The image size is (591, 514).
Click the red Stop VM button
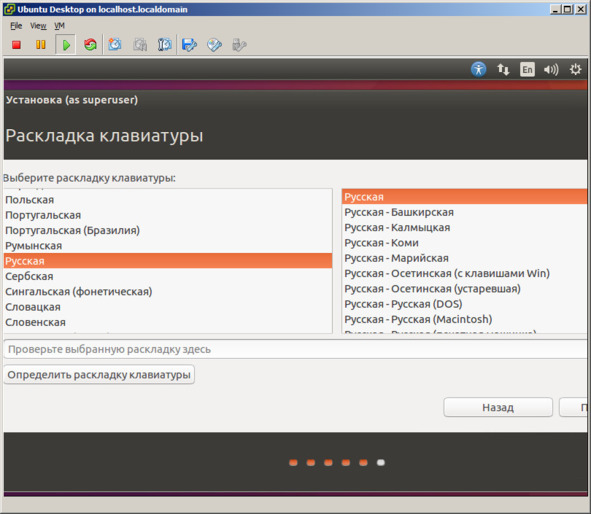16,45
